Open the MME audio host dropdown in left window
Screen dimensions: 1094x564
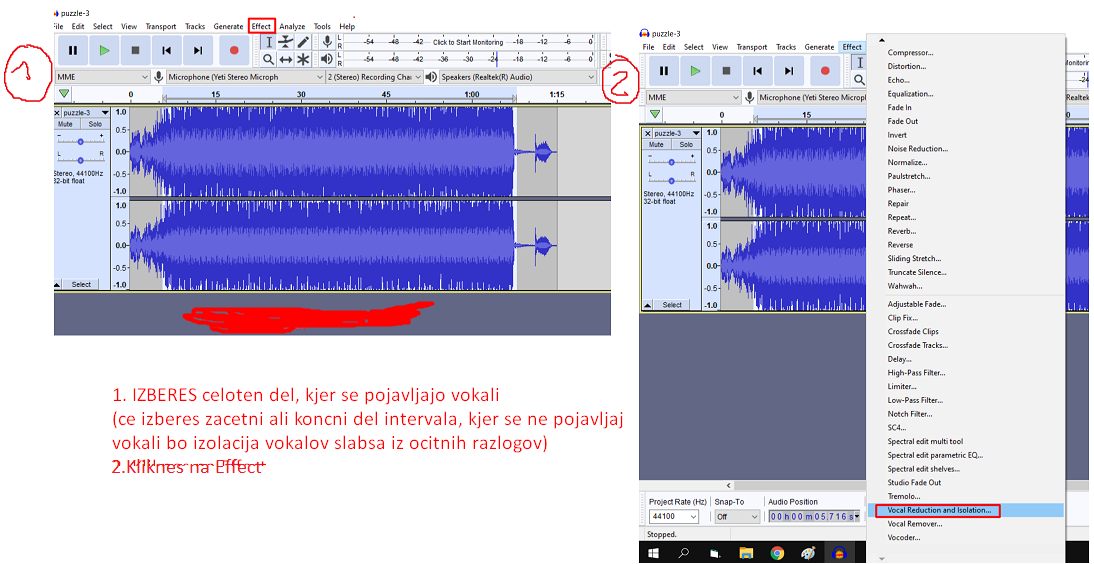tap(102, 77)
